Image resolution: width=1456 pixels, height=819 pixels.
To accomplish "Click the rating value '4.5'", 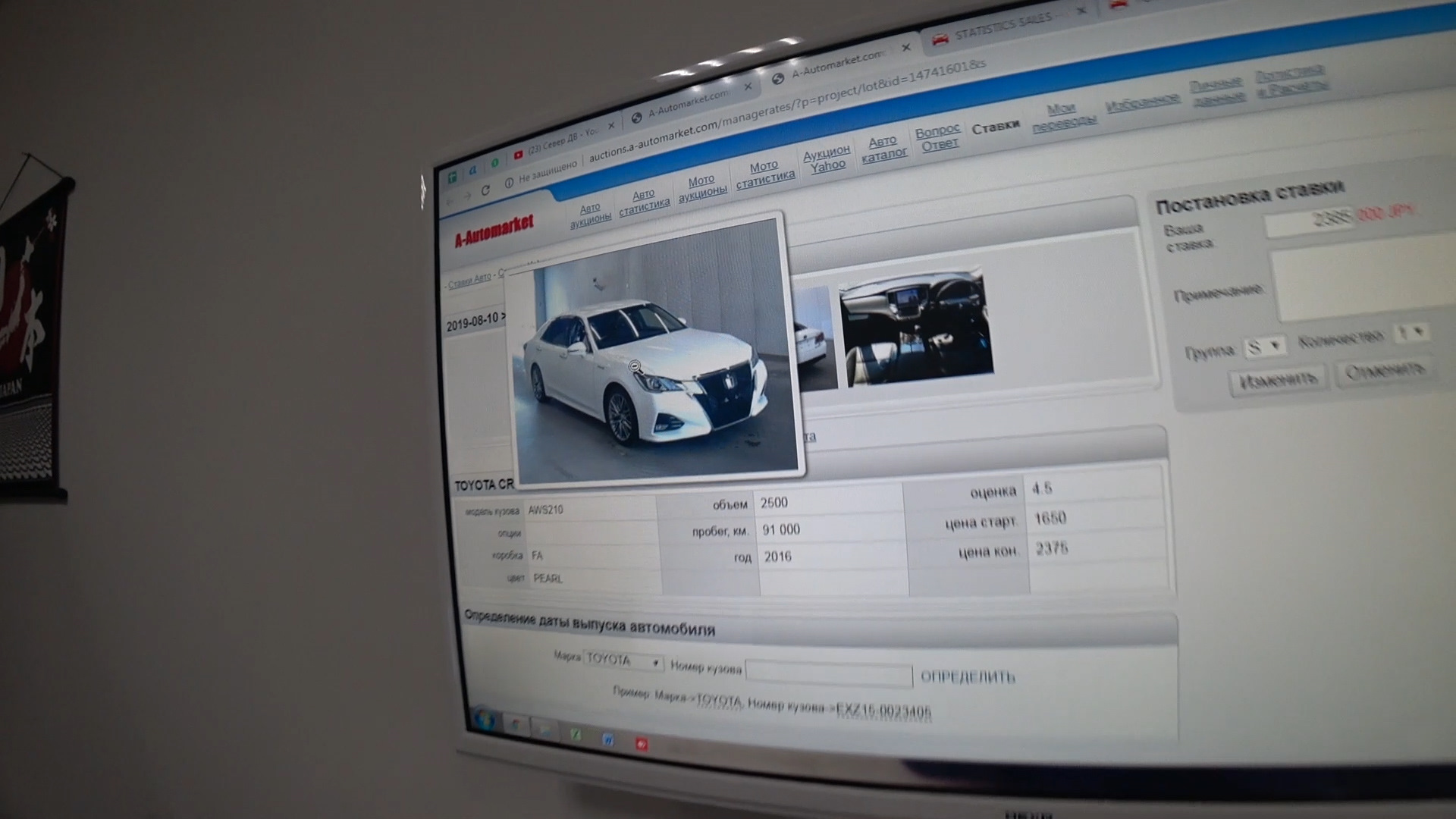I will [x=1042, y=488].
